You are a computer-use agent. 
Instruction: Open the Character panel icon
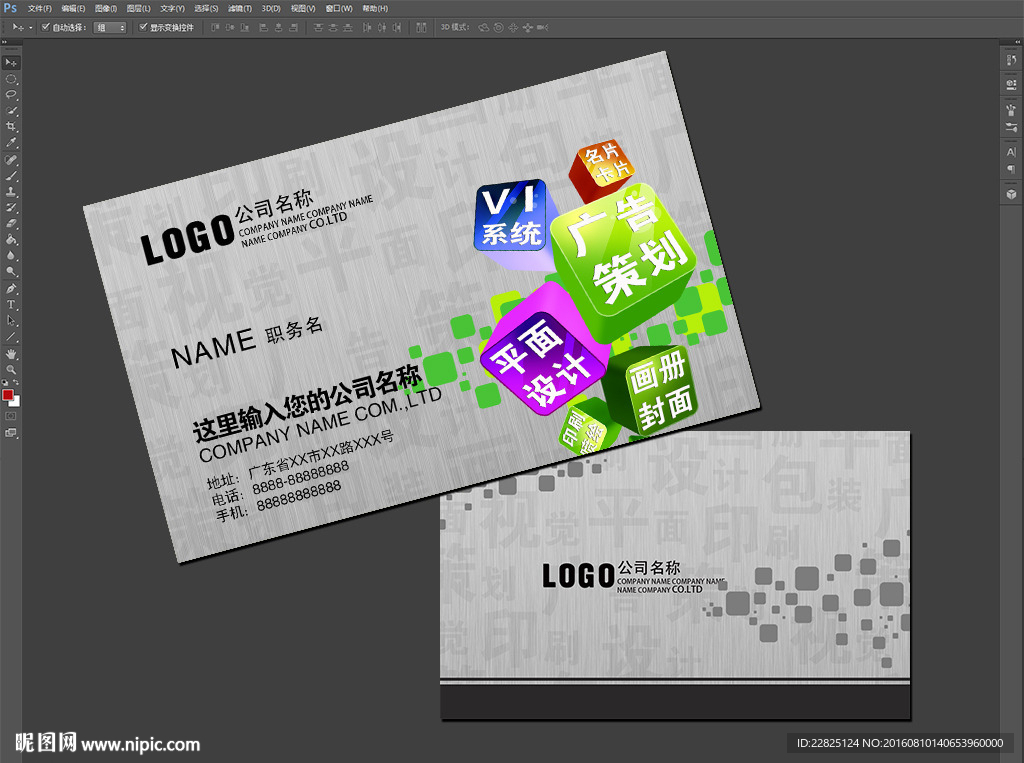click(1011, 152)
